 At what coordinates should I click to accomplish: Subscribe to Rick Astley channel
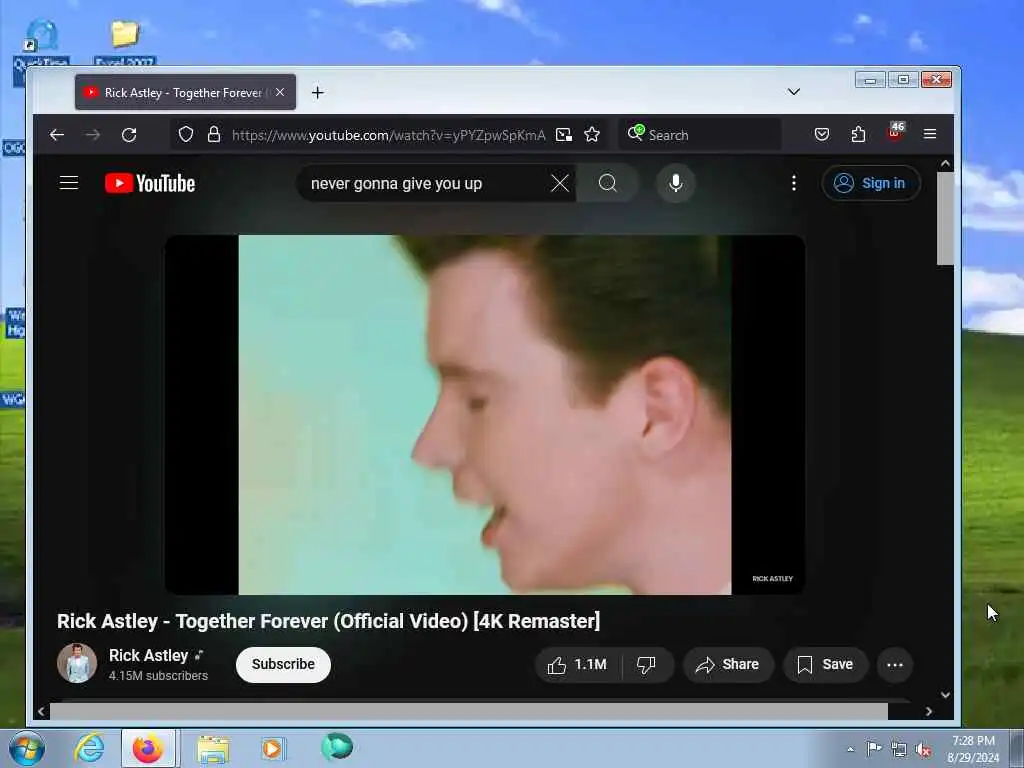coord(283,665)
